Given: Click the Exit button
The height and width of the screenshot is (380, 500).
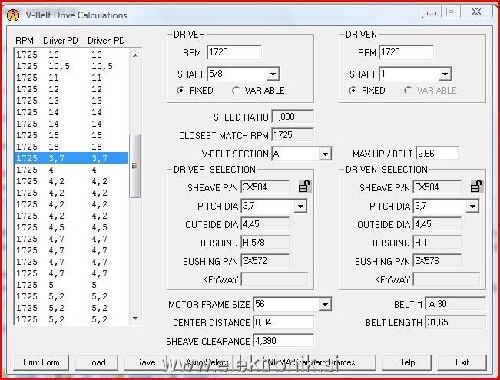Looking at the screenshot, I should tap(462, 362).
